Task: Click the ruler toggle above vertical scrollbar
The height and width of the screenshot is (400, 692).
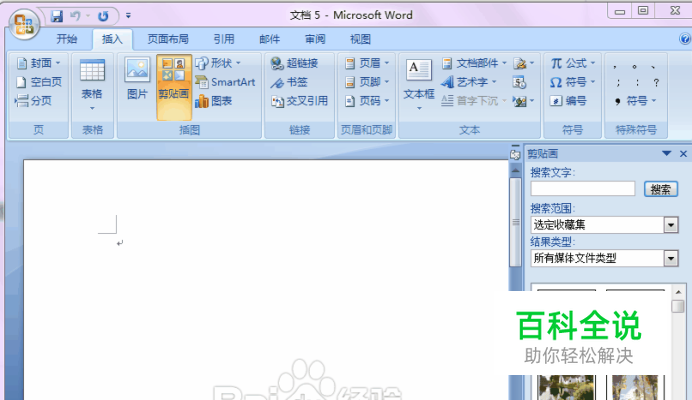Action: click(515, 155)
